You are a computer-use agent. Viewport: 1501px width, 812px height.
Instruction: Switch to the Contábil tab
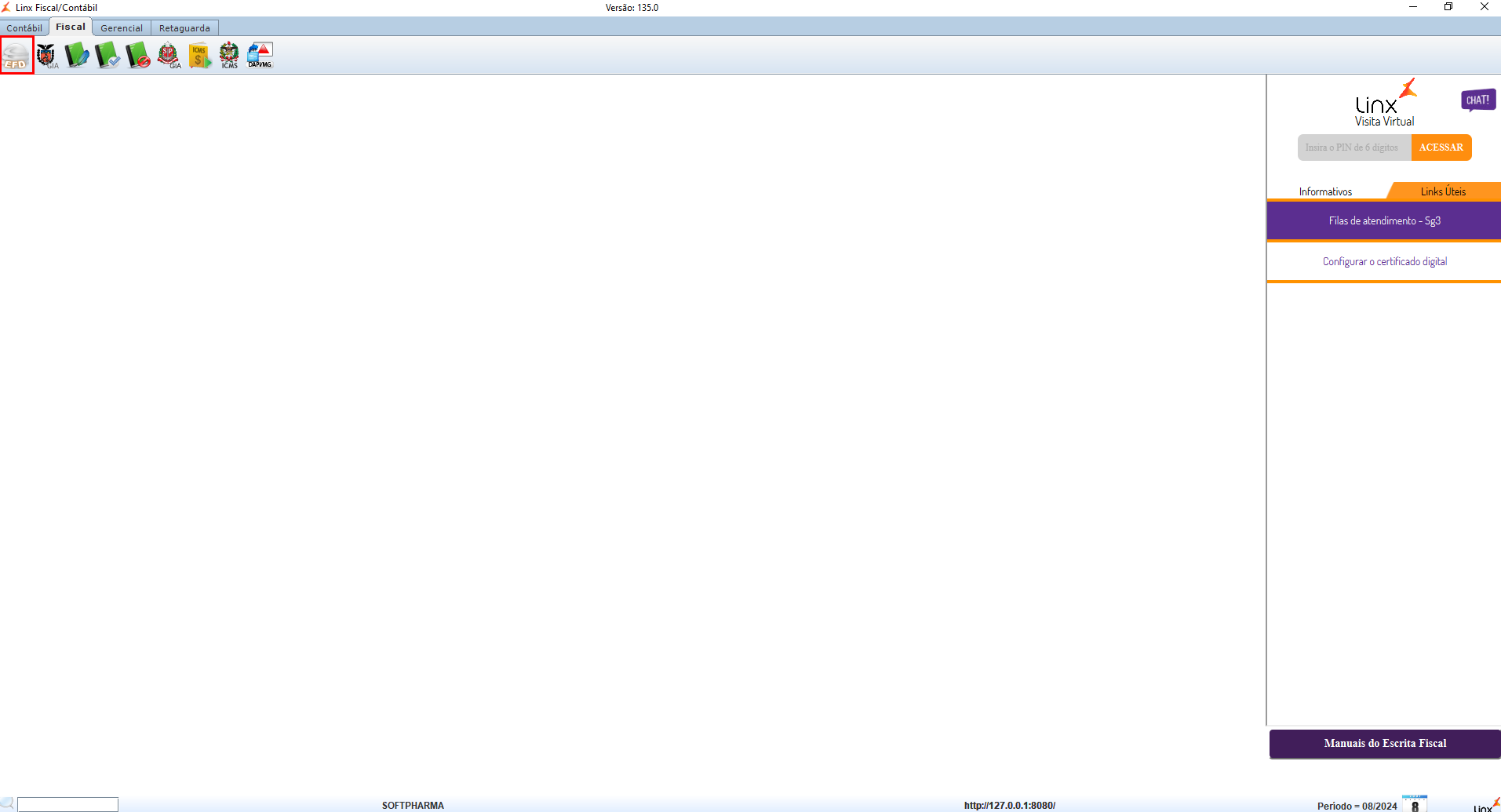pyautogui.click(x=24, y=28)
